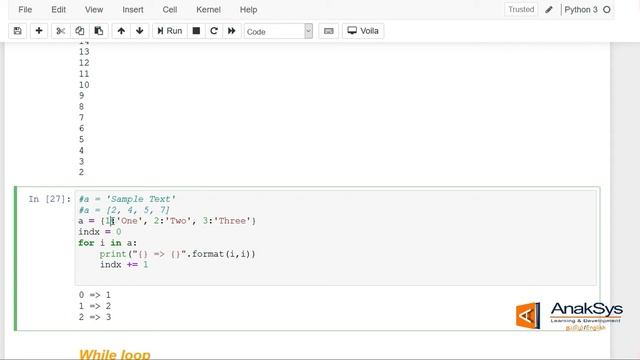
Task: Copy selected cells using the toolbar icon
Action: tap(80, 31)
